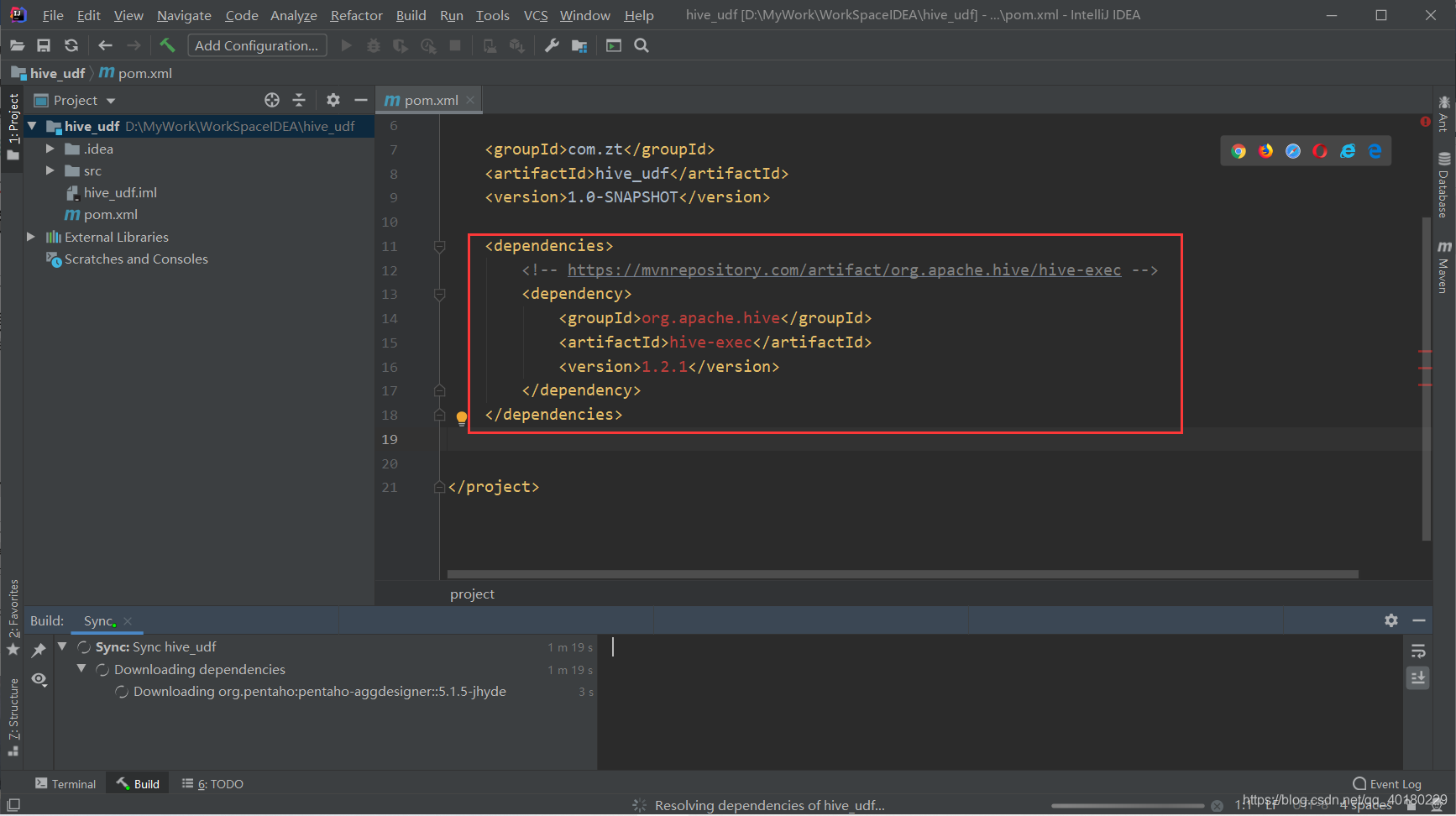
Task: Click scroll-to-end icon in build output
Action: coord(1418,677)
